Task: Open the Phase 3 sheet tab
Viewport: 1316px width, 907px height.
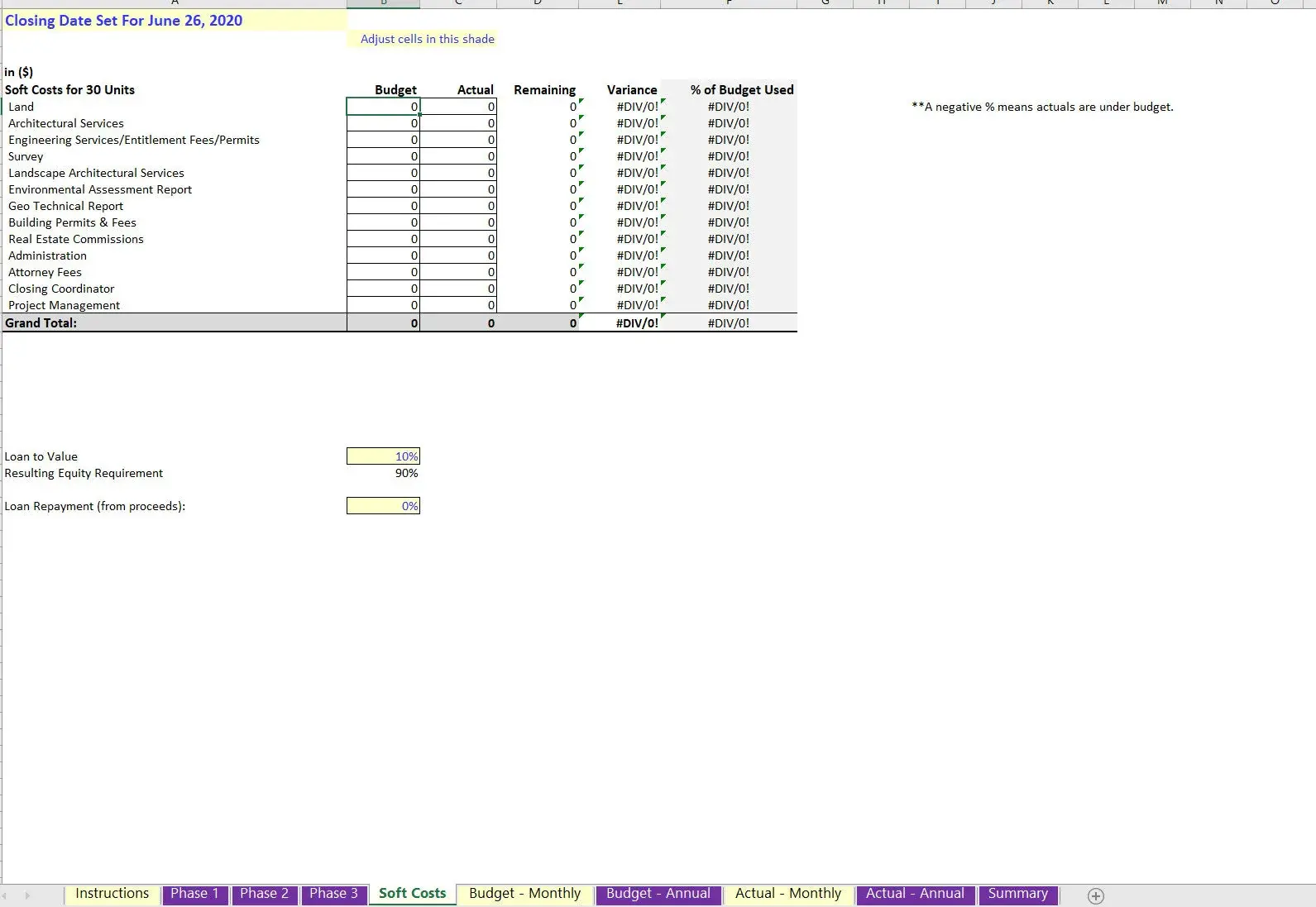Action: [333, 894]
